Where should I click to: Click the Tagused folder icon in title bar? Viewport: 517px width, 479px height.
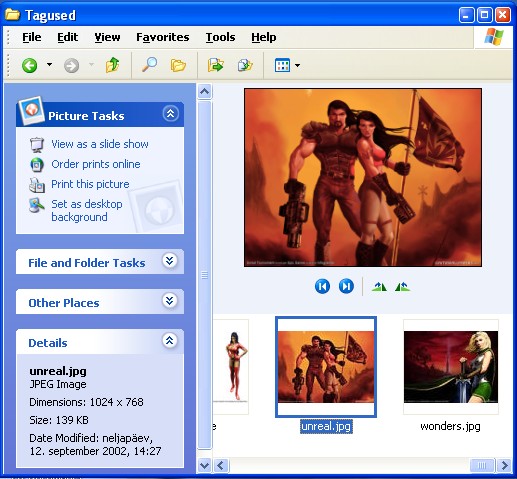coord(12,15)
